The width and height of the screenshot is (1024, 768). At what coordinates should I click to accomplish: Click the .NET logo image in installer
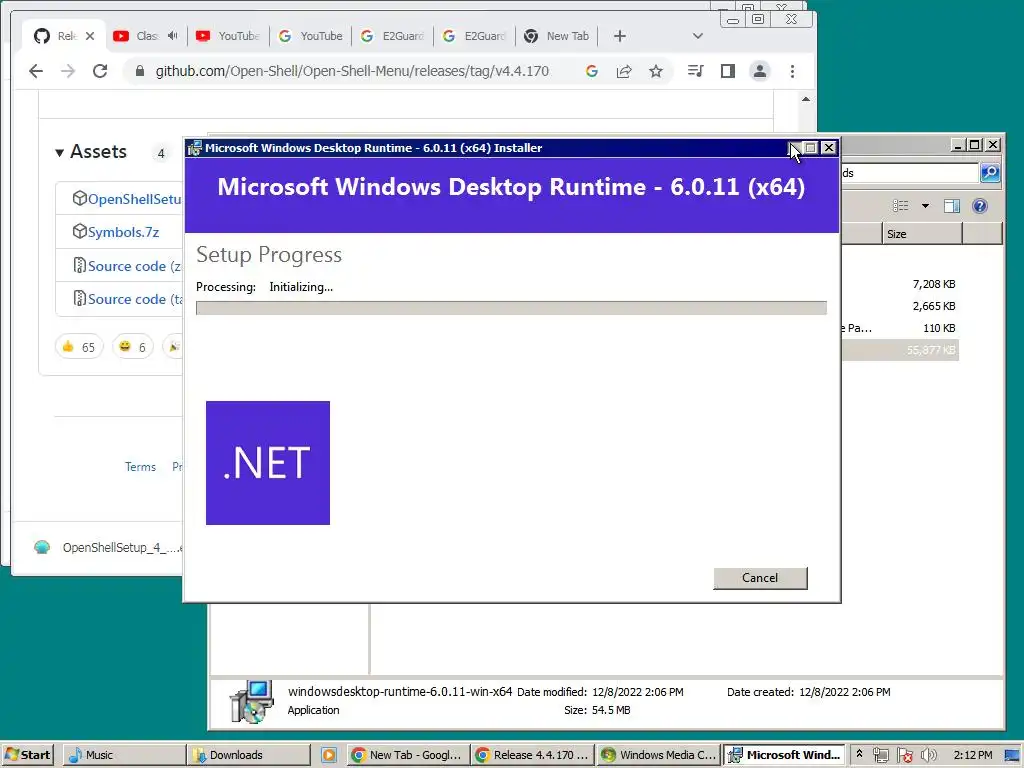coord(268,462)
